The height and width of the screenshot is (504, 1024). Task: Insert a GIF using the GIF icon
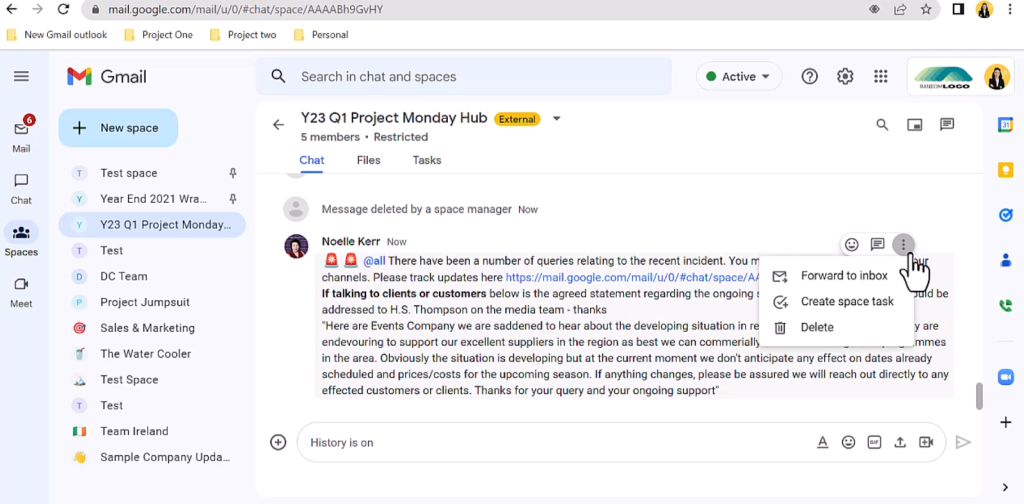tap(874, 442)
